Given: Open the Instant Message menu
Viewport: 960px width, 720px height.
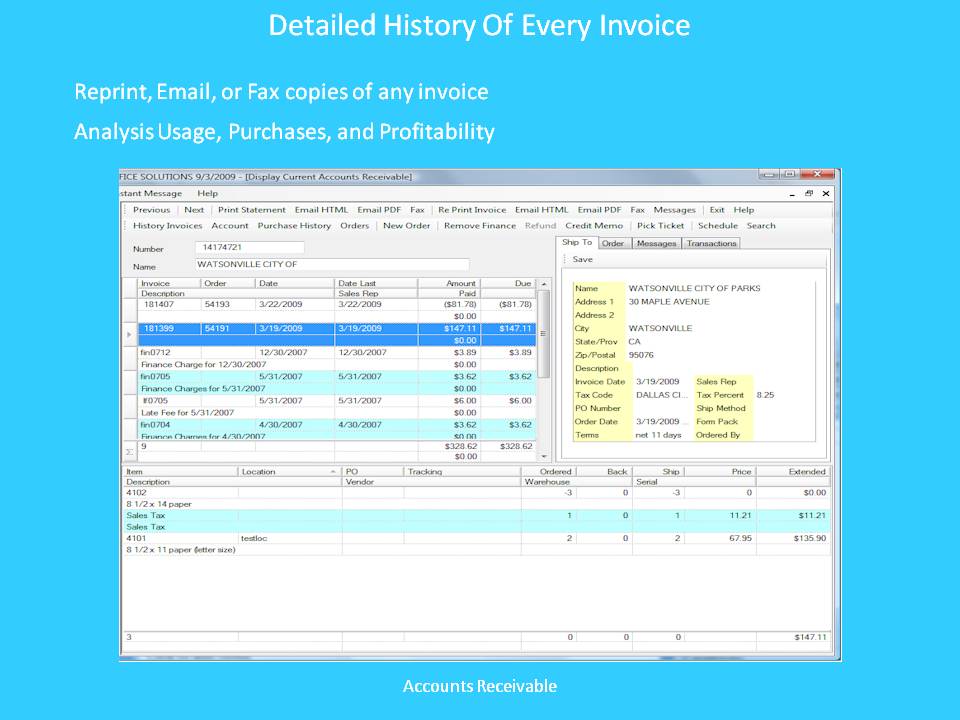Looking at the screenshot, I should 151,193.
